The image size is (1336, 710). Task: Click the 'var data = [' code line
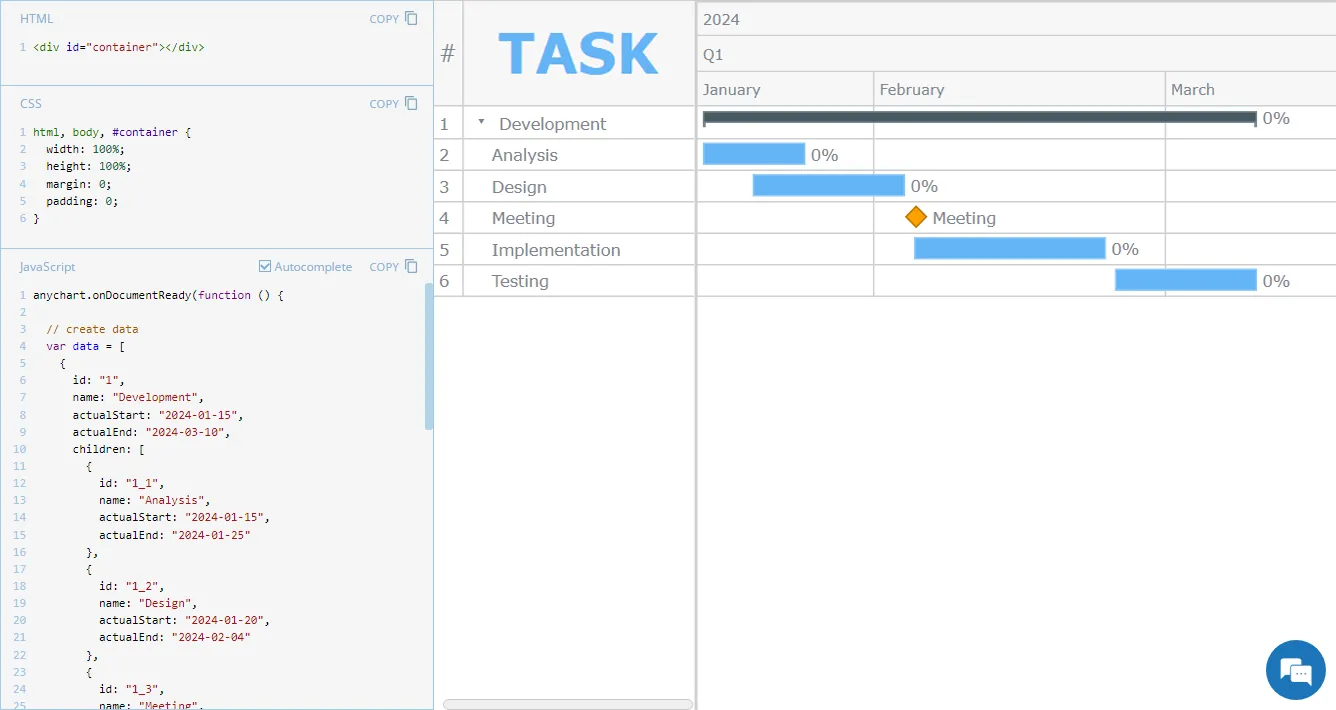pyautogui.click(x=85, y=346)
